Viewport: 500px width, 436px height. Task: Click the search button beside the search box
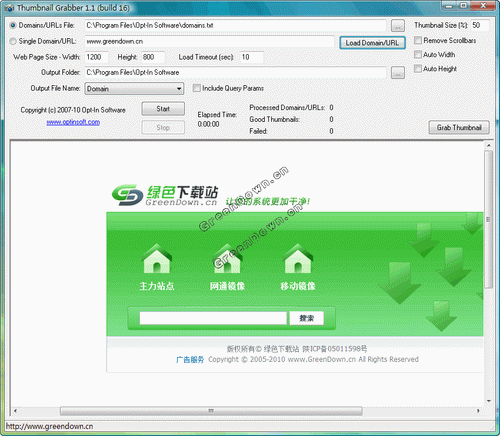click(307, 318)
